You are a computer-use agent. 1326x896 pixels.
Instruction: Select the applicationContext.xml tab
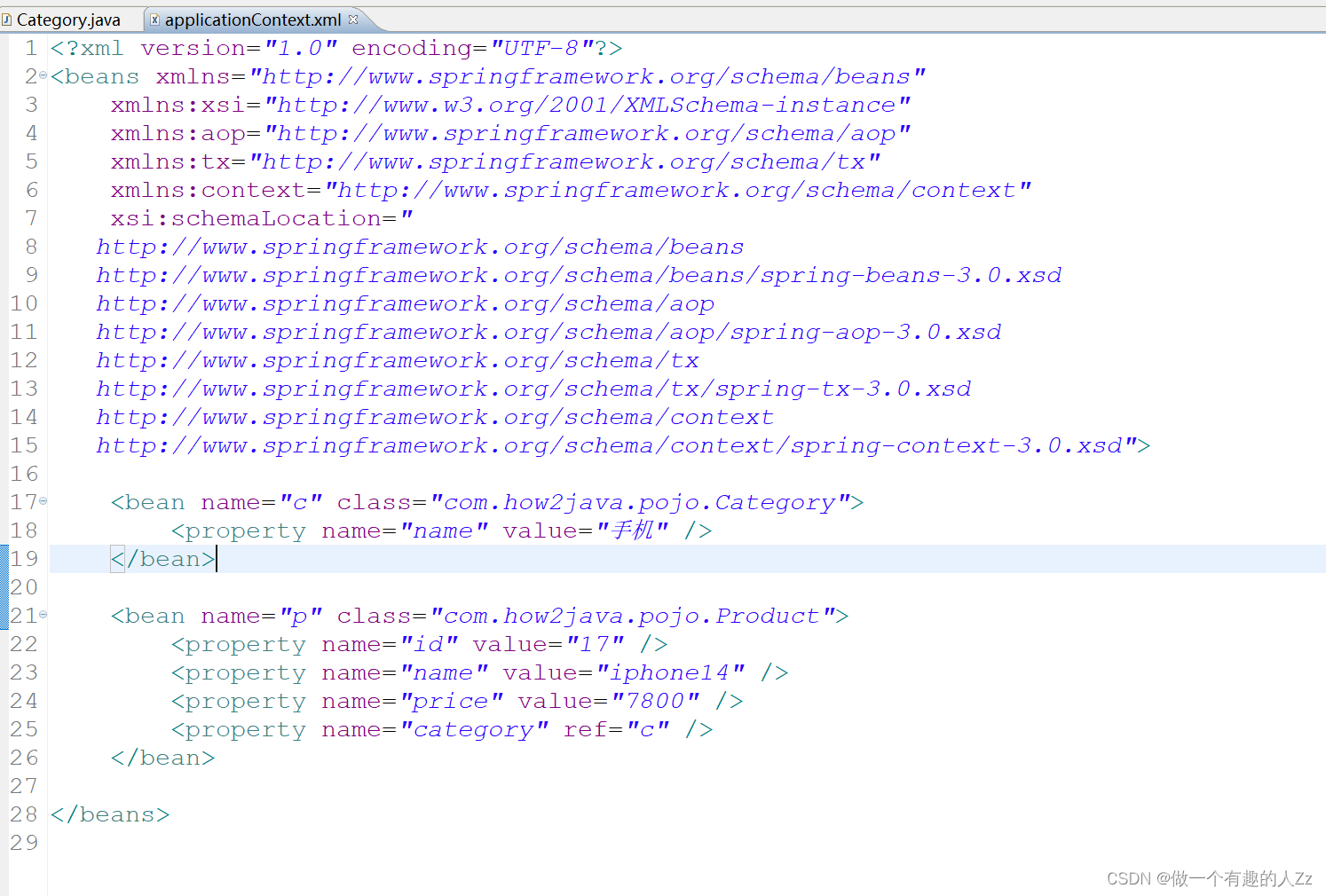[x=253, y=20]
